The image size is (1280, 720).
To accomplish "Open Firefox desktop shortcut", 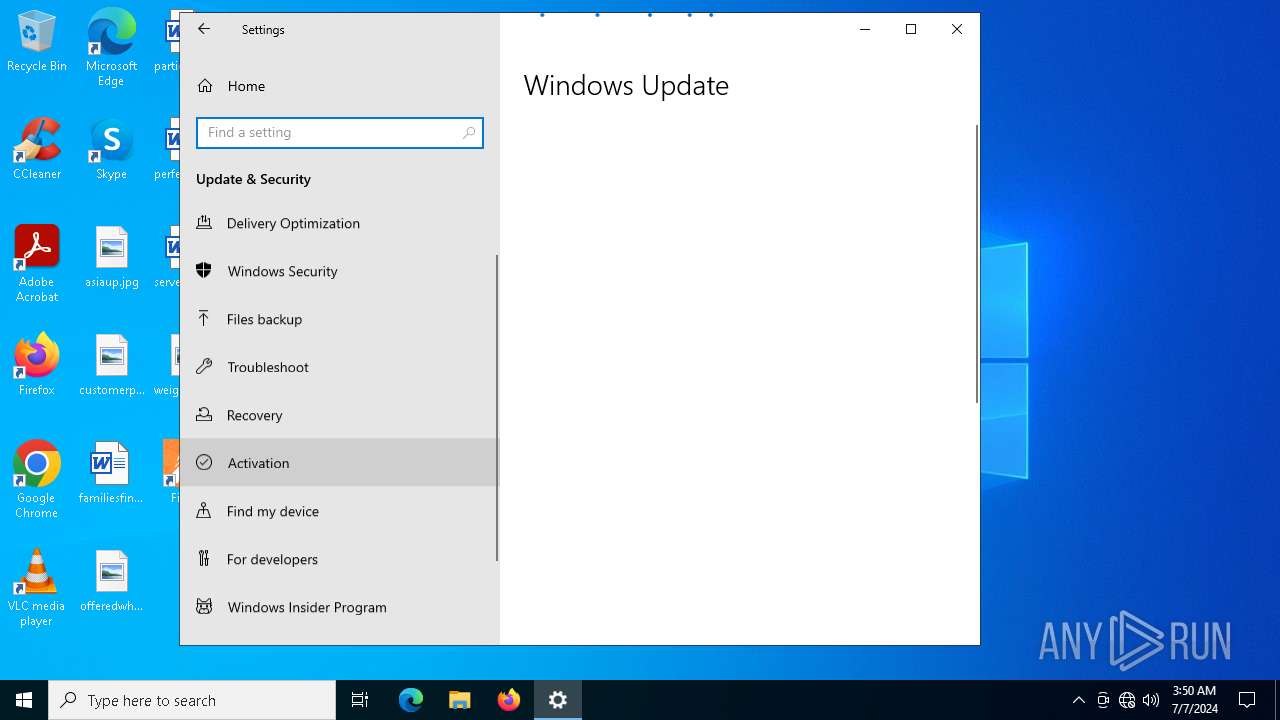I will 37,365.
